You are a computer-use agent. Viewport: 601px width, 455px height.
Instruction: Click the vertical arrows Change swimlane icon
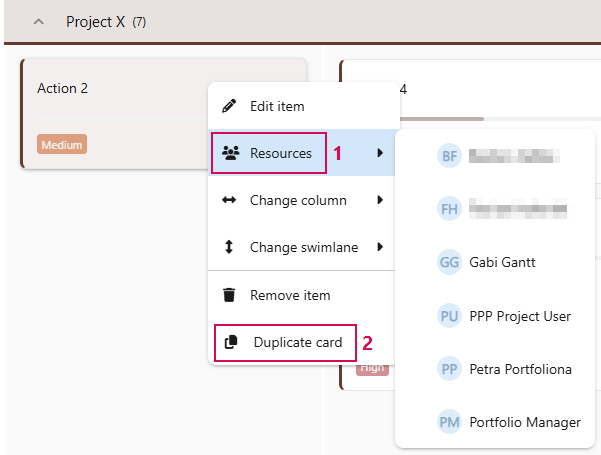(x=229, y=247)
